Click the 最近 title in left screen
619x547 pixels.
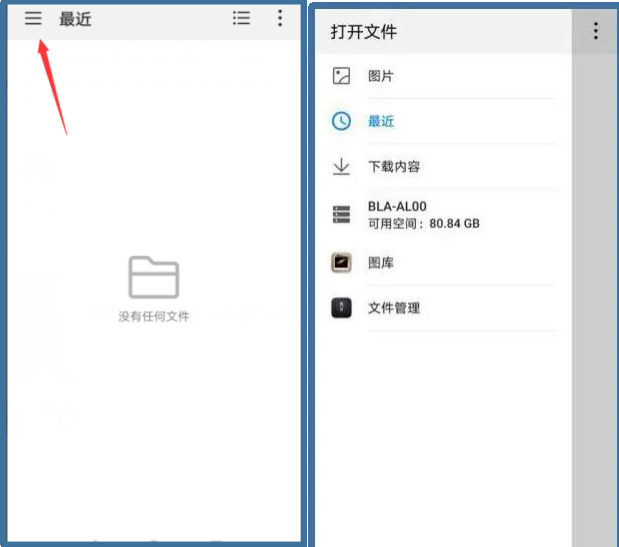tap(75, 19)
